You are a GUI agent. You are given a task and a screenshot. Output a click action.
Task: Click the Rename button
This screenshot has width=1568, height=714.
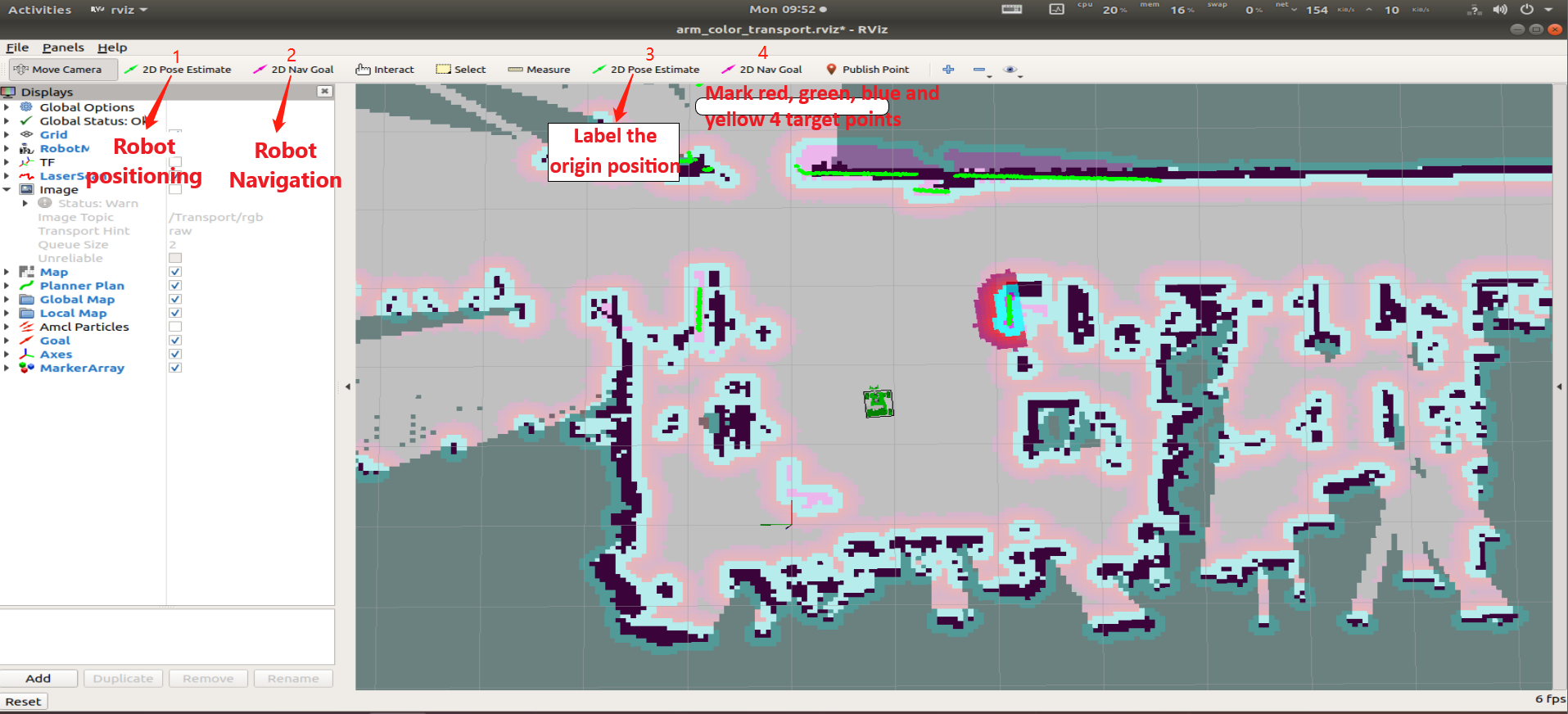(293, 679)
